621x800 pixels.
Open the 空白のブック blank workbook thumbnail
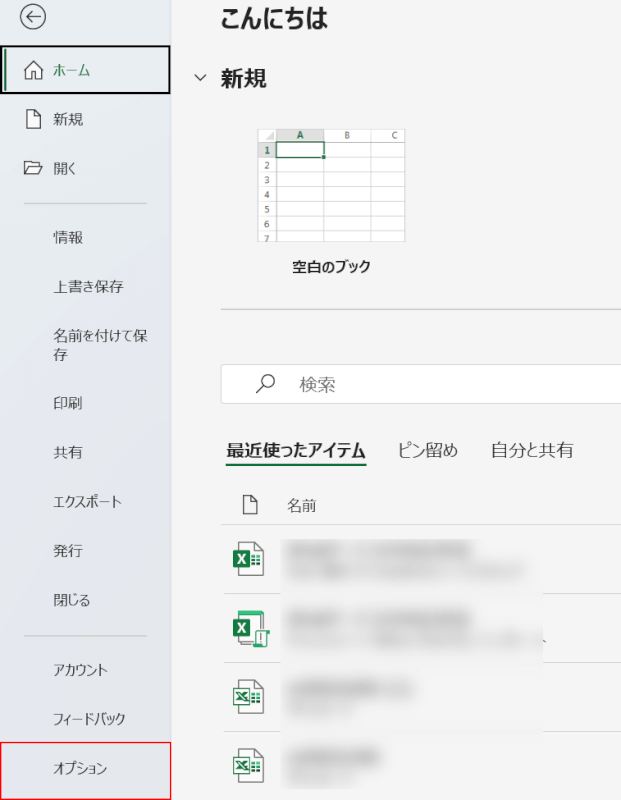(x=331, y=185)
